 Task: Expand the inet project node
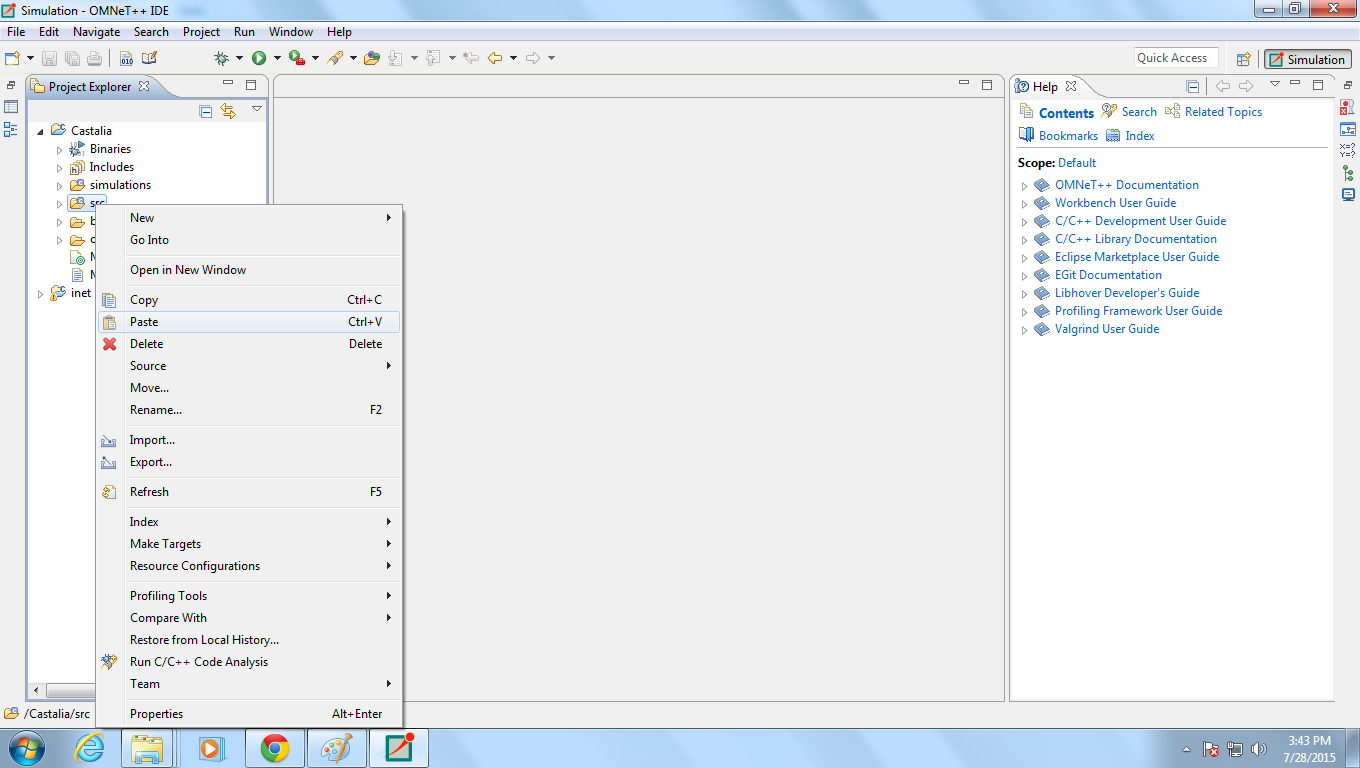(x=41, y=293)
